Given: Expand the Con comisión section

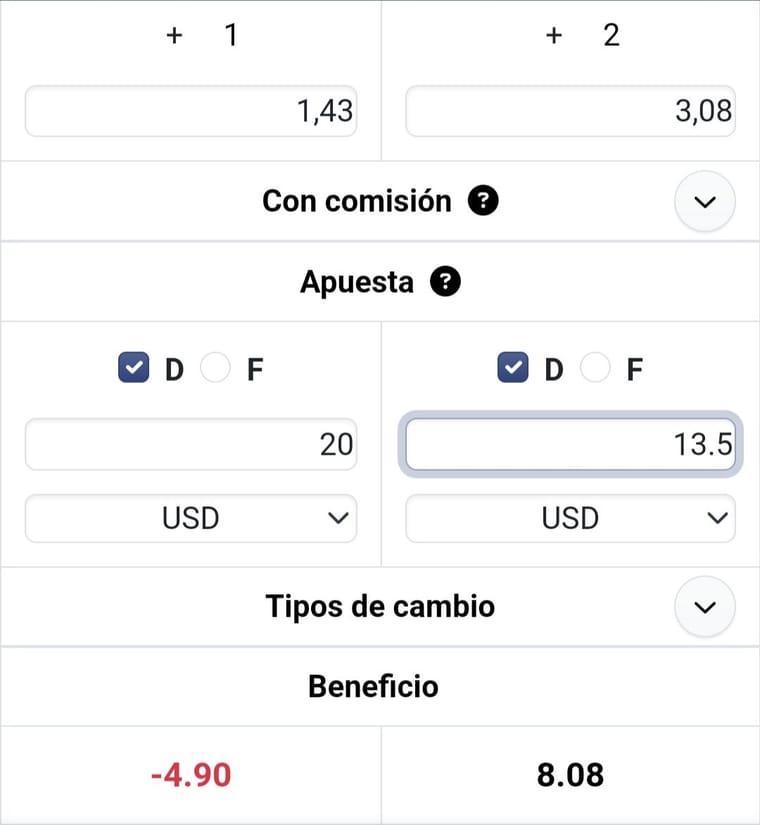Looking at the screenshot, I should click(705, 201).
